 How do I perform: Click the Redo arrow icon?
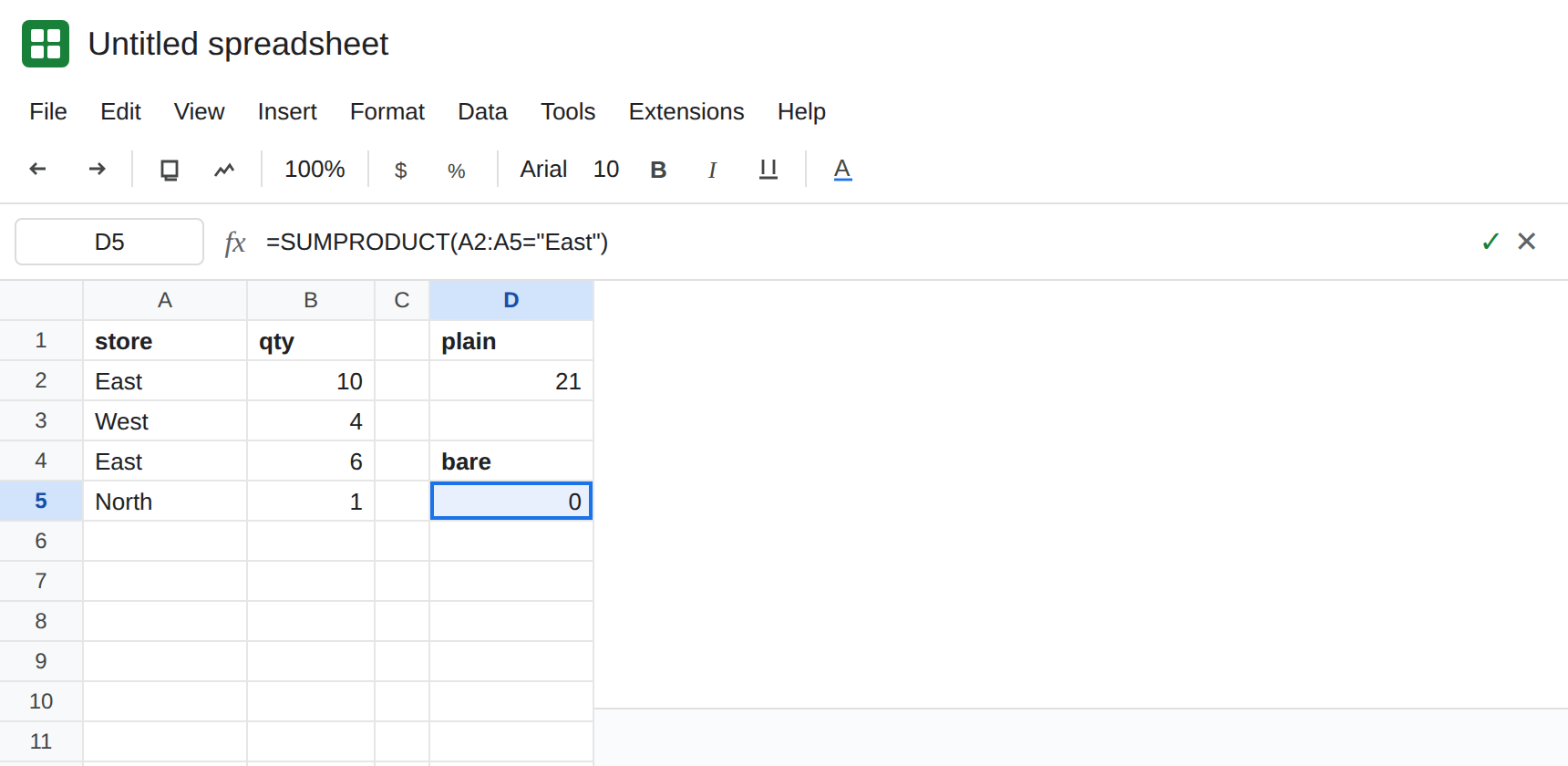click(97, 169)
